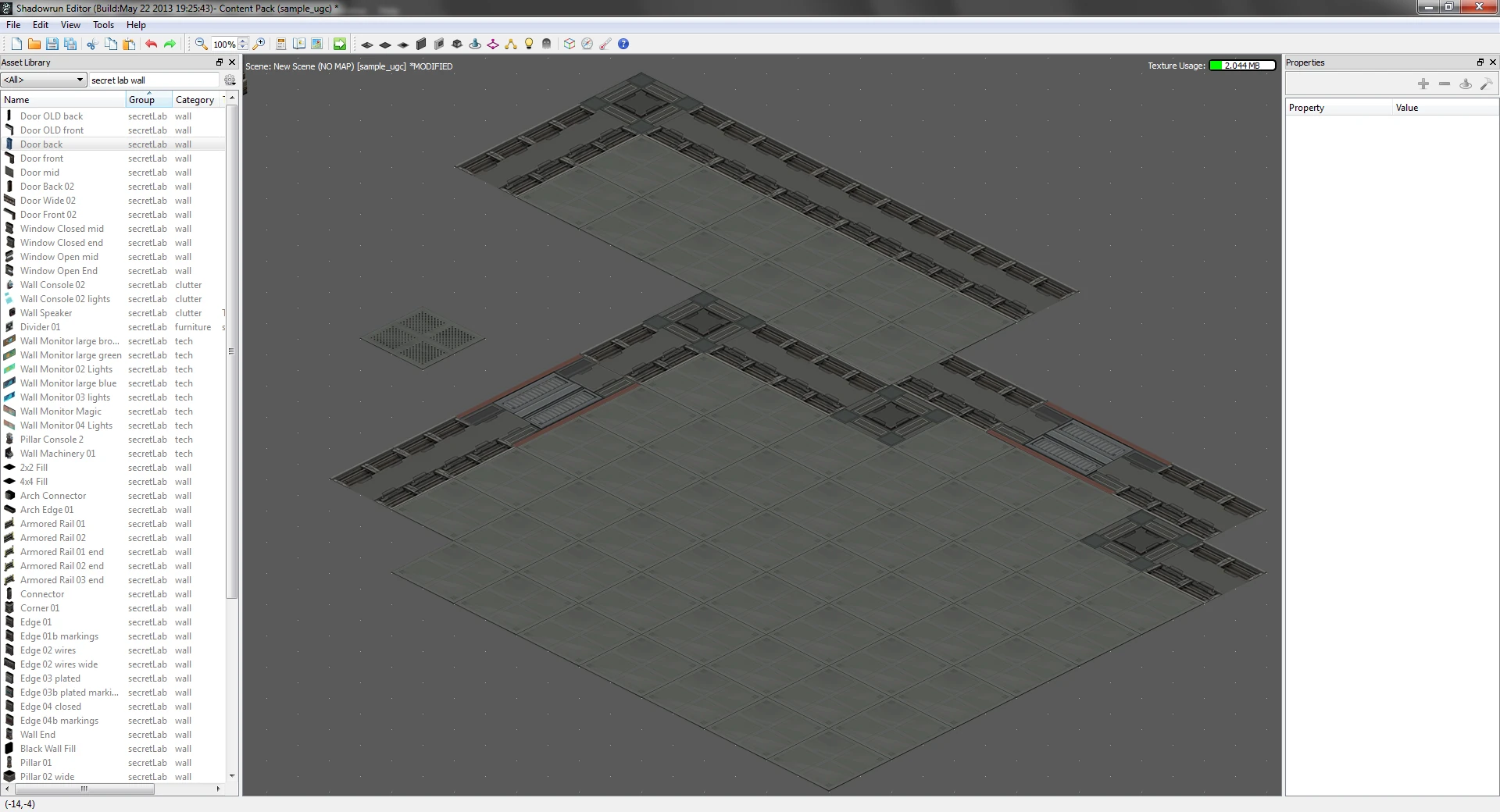The width and height of the screenshot is (1500, 812).
Task: Click the thermometer-style tool icon
Action: [605, 45]
